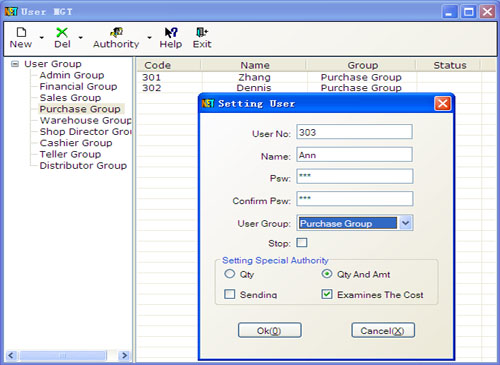Image resolution: width=500 pixels, height=365 pixels.
Task: Select the Qty And Amt radio button
Action: [x=327, y=274]
